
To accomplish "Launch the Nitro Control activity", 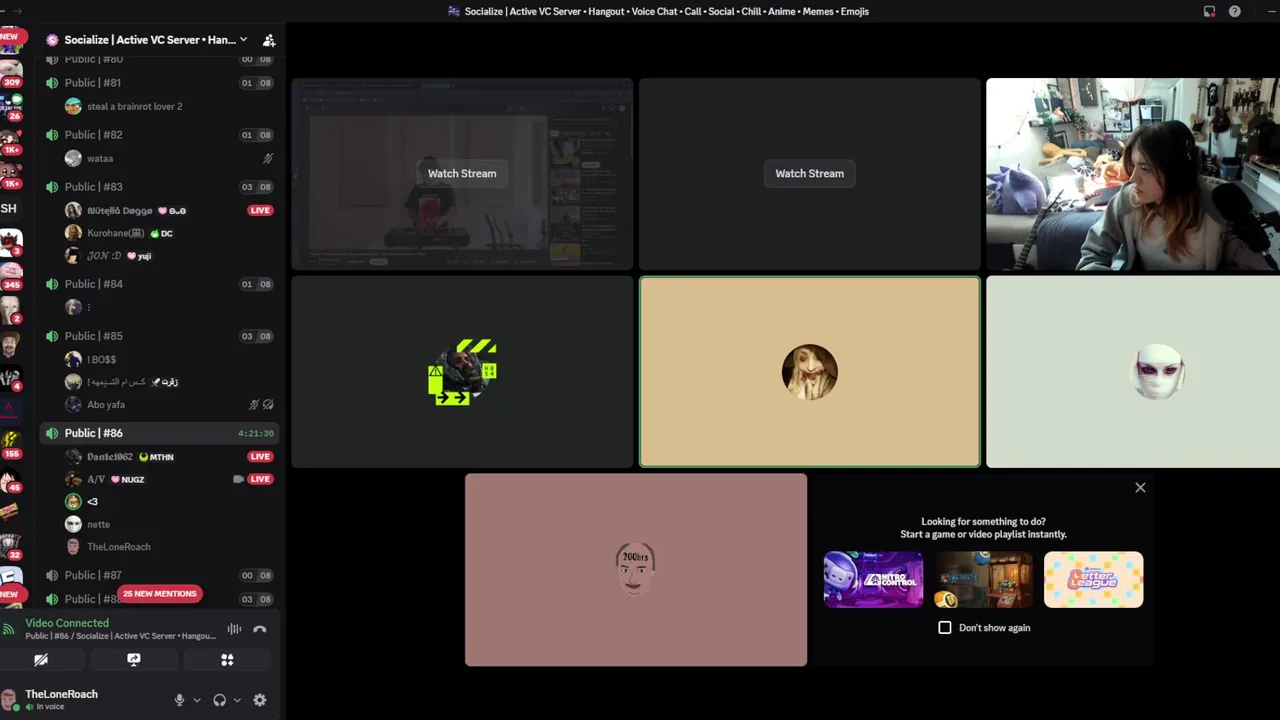I will [x=873, y=579].
